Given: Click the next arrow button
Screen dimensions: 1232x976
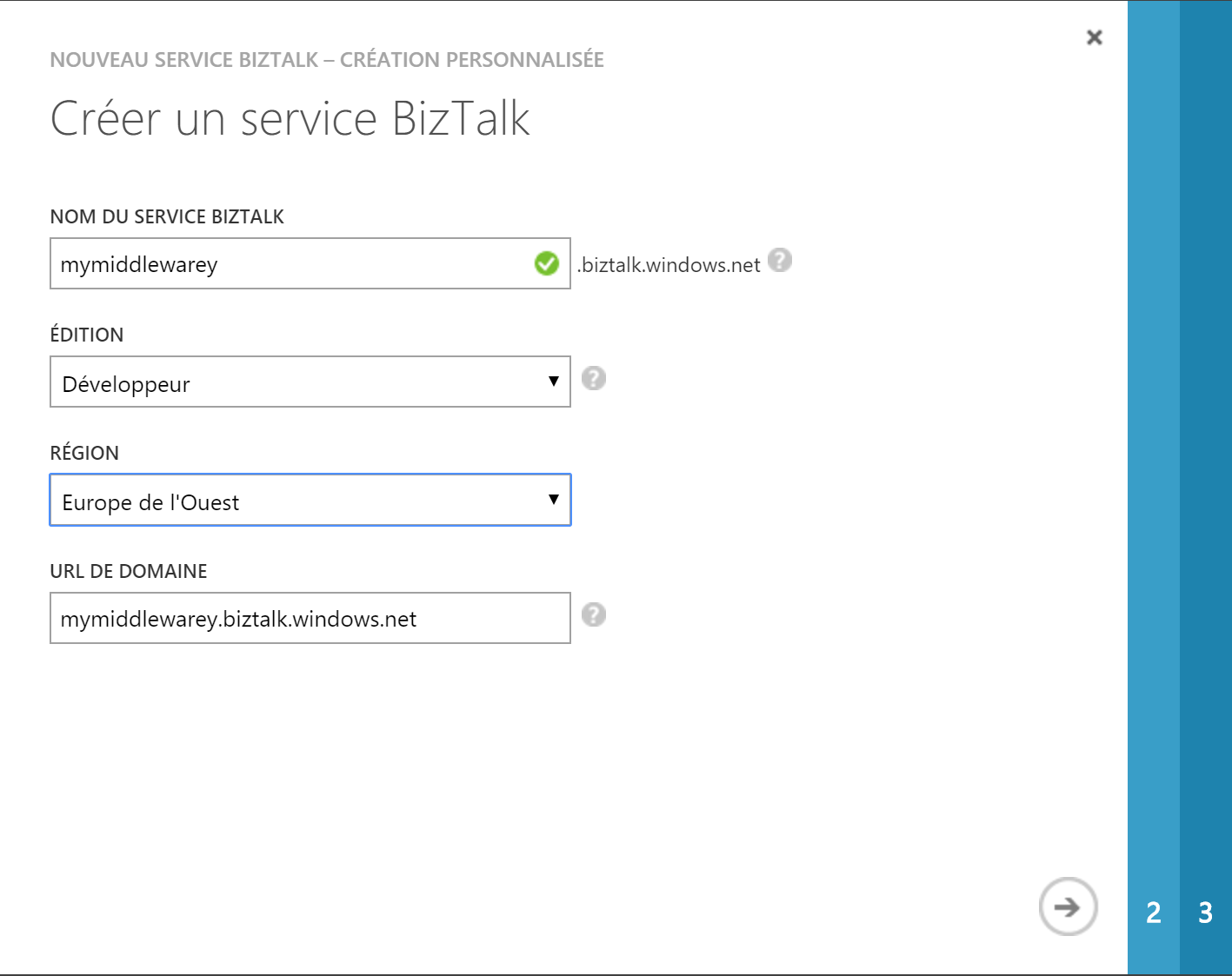Looking at the screenshot, I should [1068, 906].
